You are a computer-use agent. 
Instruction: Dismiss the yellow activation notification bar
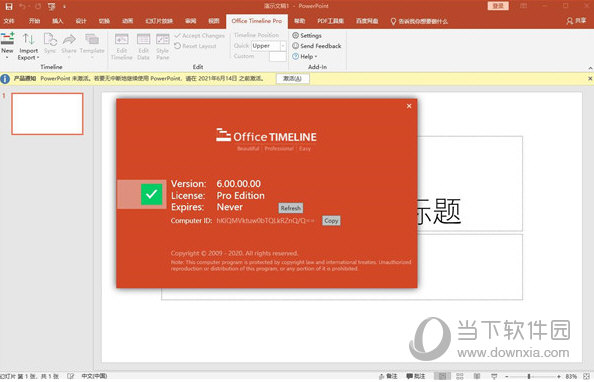(590, 78)
